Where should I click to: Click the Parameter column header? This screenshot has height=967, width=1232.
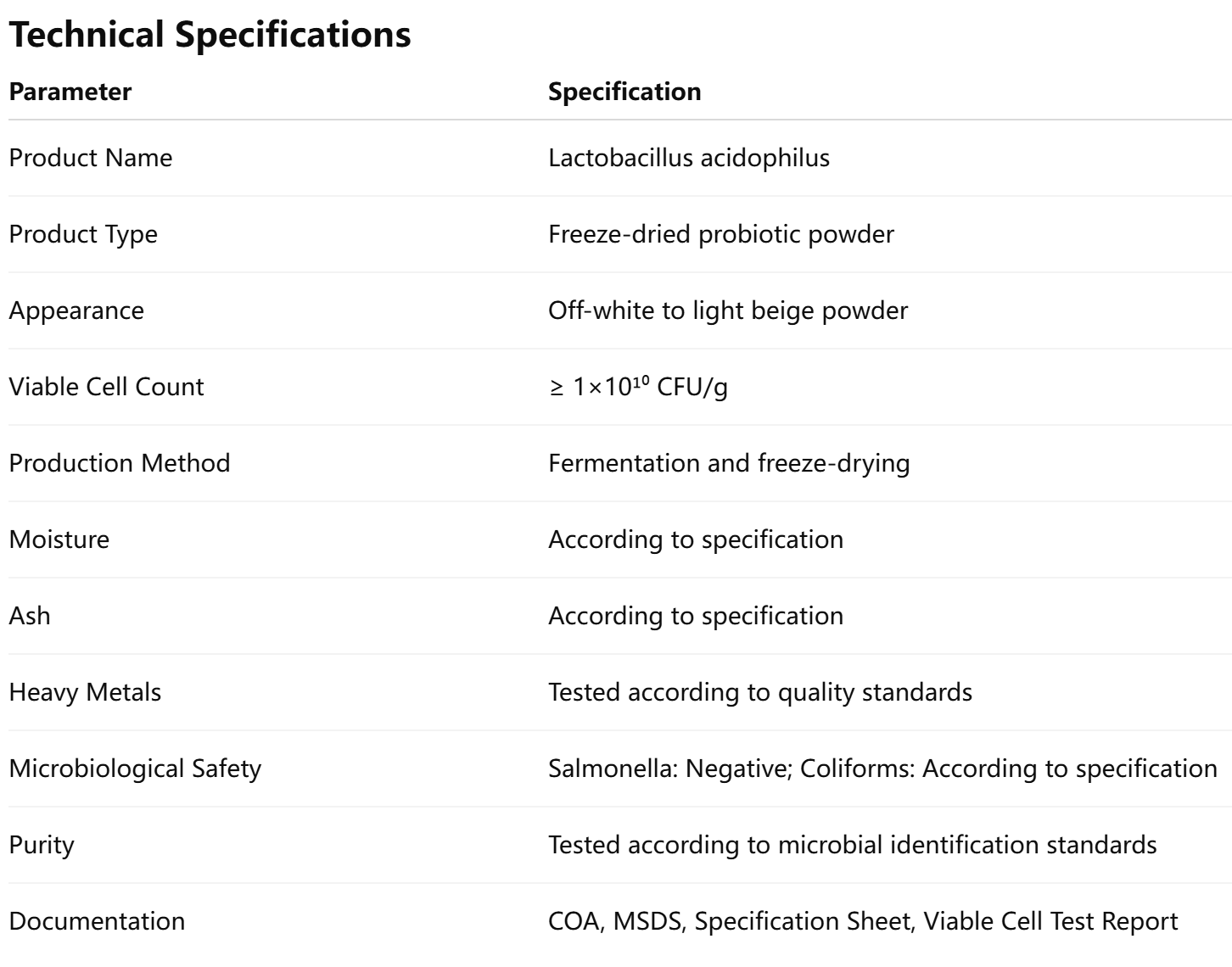[x=70, y=92]
